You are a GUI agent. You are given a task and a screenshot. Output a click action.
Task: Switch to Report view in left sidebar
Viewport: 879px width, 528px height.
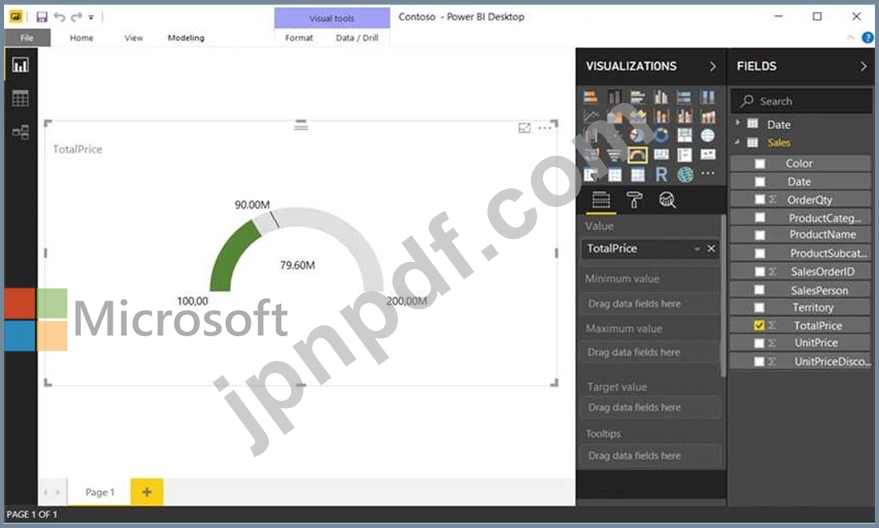click(x=21, y=65)
